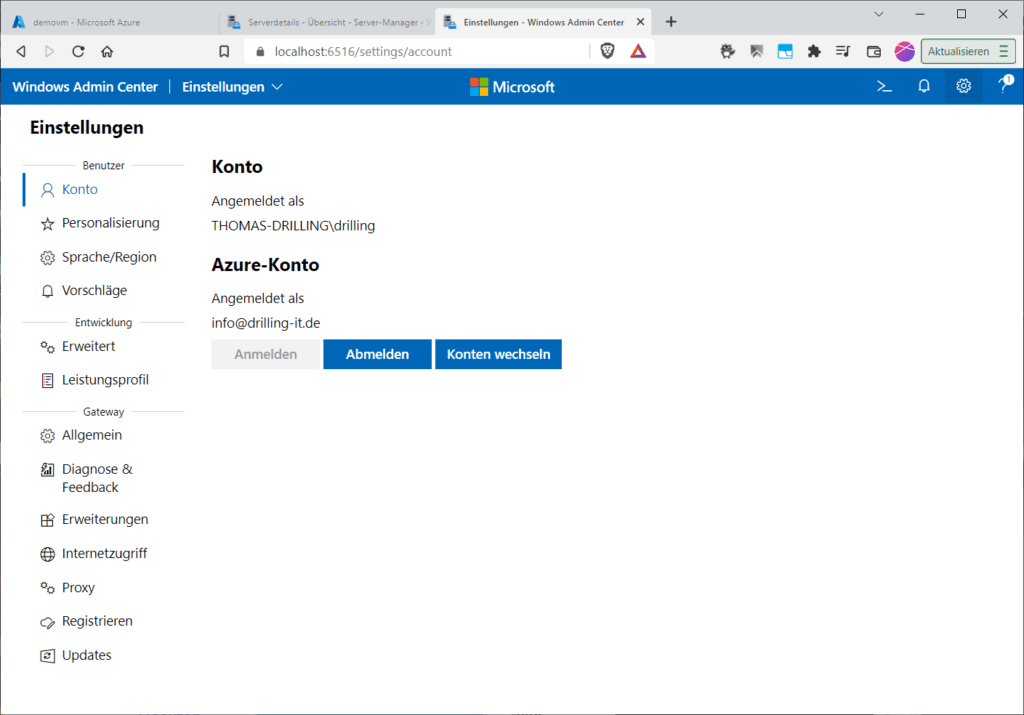Expand the Einstellungen dropdown in header

(x=232, y=87)
